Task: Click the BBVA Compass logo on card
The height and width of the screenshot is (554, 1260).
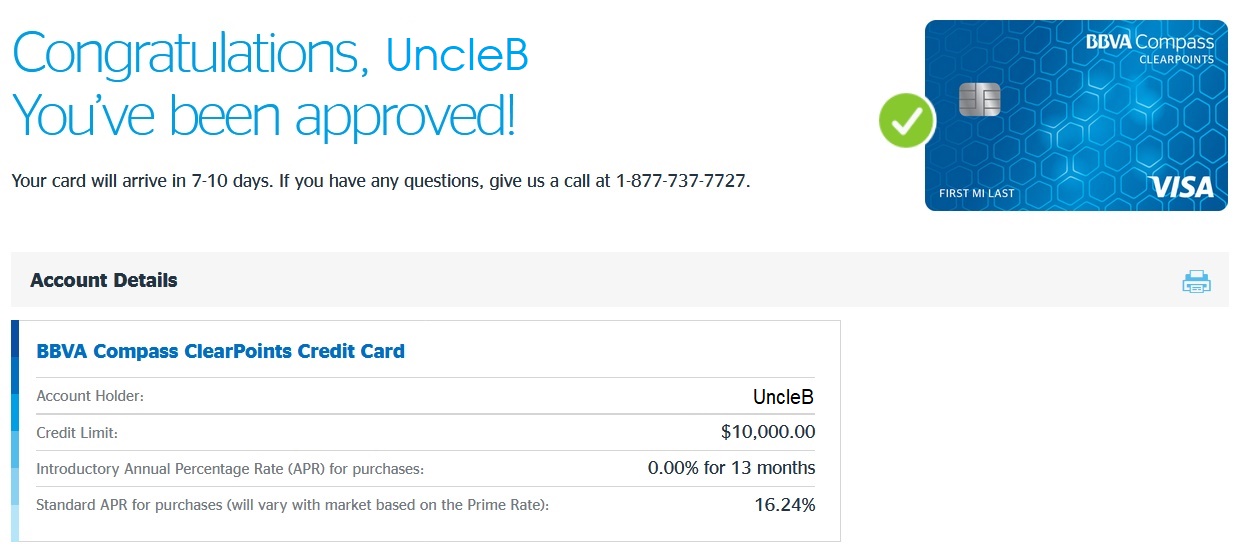Action: pos(1149,42)
